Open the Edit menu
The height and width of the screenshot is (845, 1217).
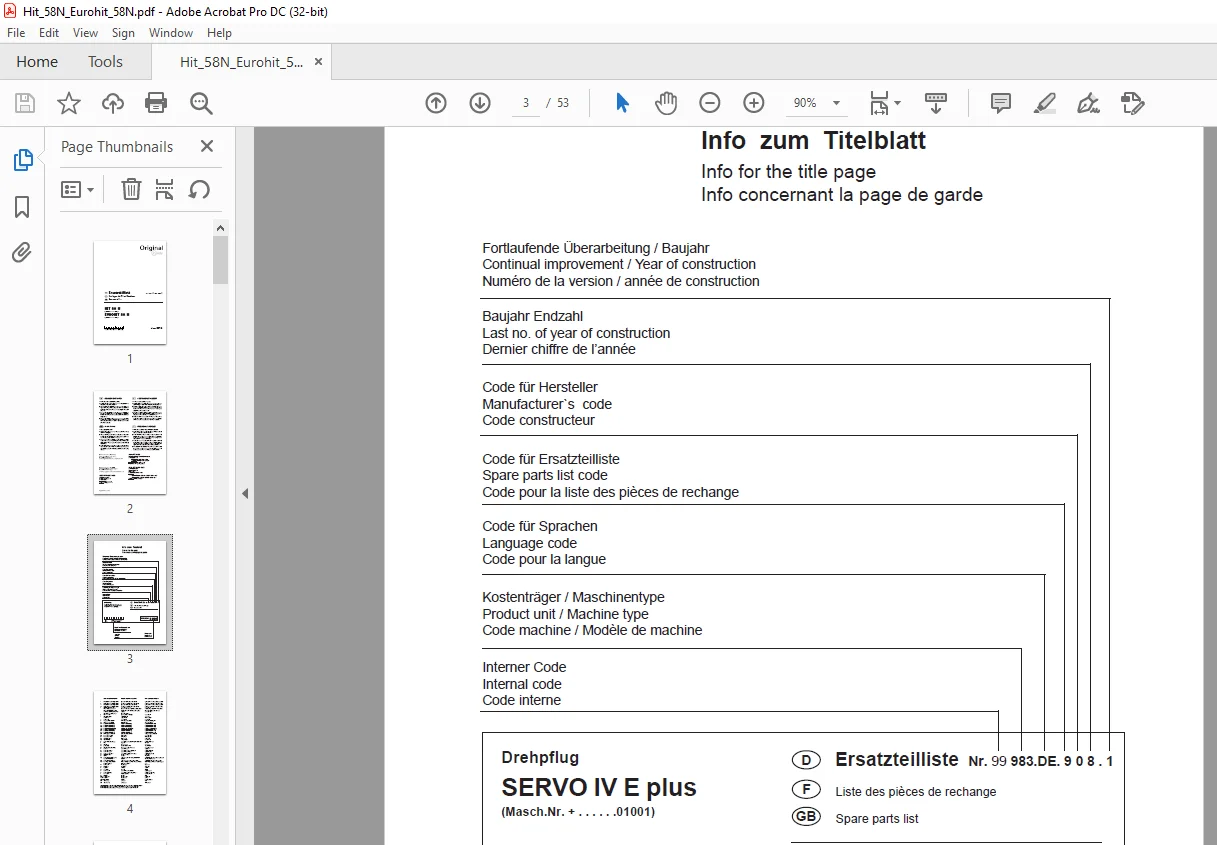pos(49,33)
